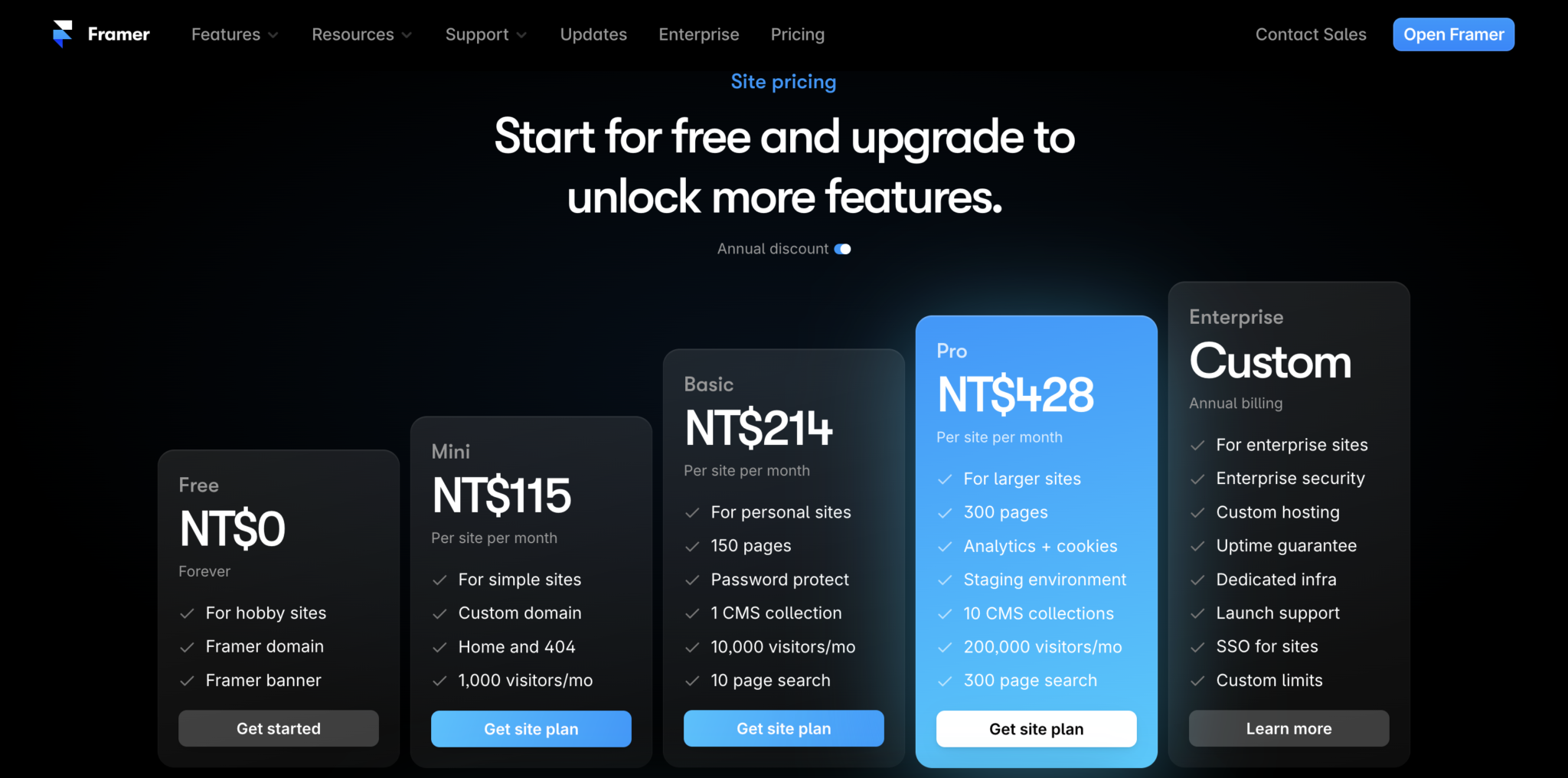Viewport: 1568px width, 778px height.
Task: Click the checkmark beside 'SSO for sites'
Action: point(1197,647)
